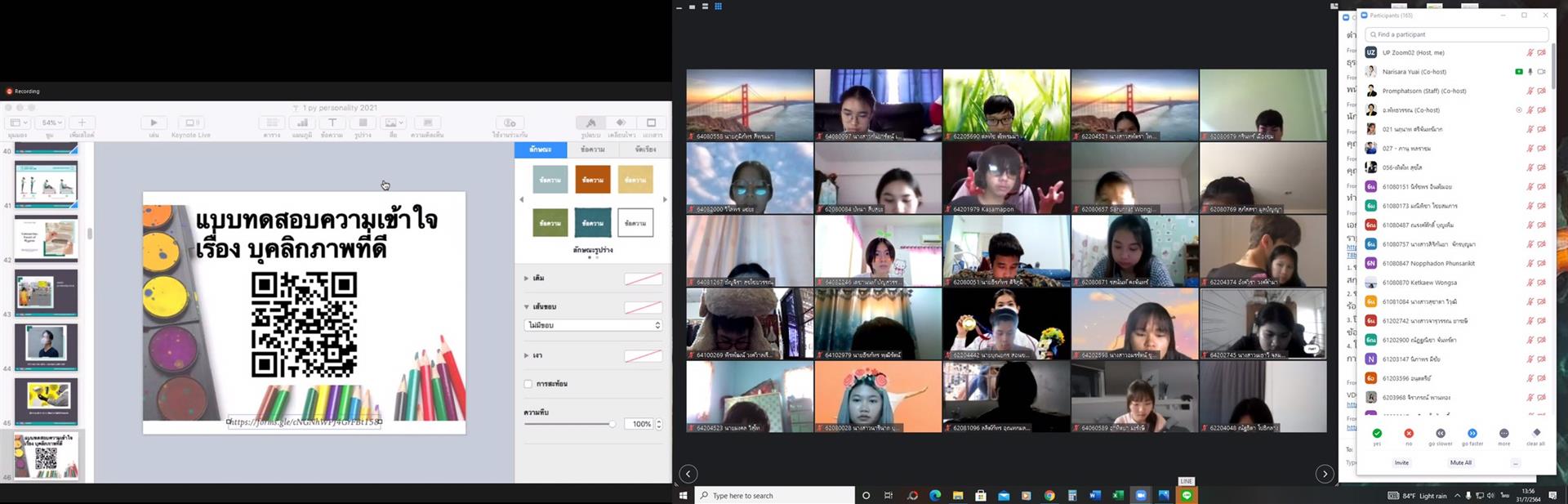Click the Chart icon in Keynote toolbar
This screenshot has width=1568, height=504.
(302, 123)
